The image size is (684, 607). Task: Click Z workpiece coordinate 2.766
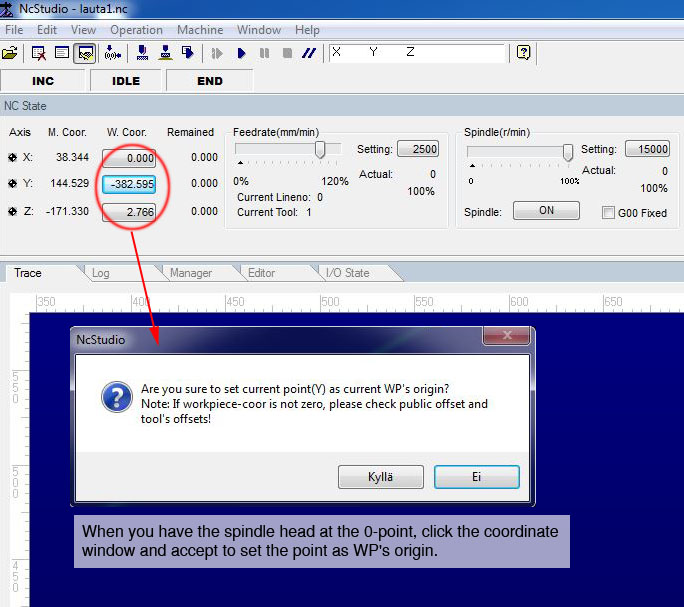pos(129,212)
